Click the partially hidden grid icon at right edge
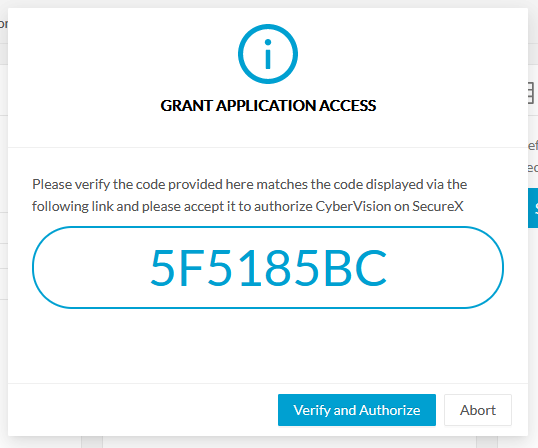Image resolution: width=538 pixels, height=448 pixels. tap(531, 93)
